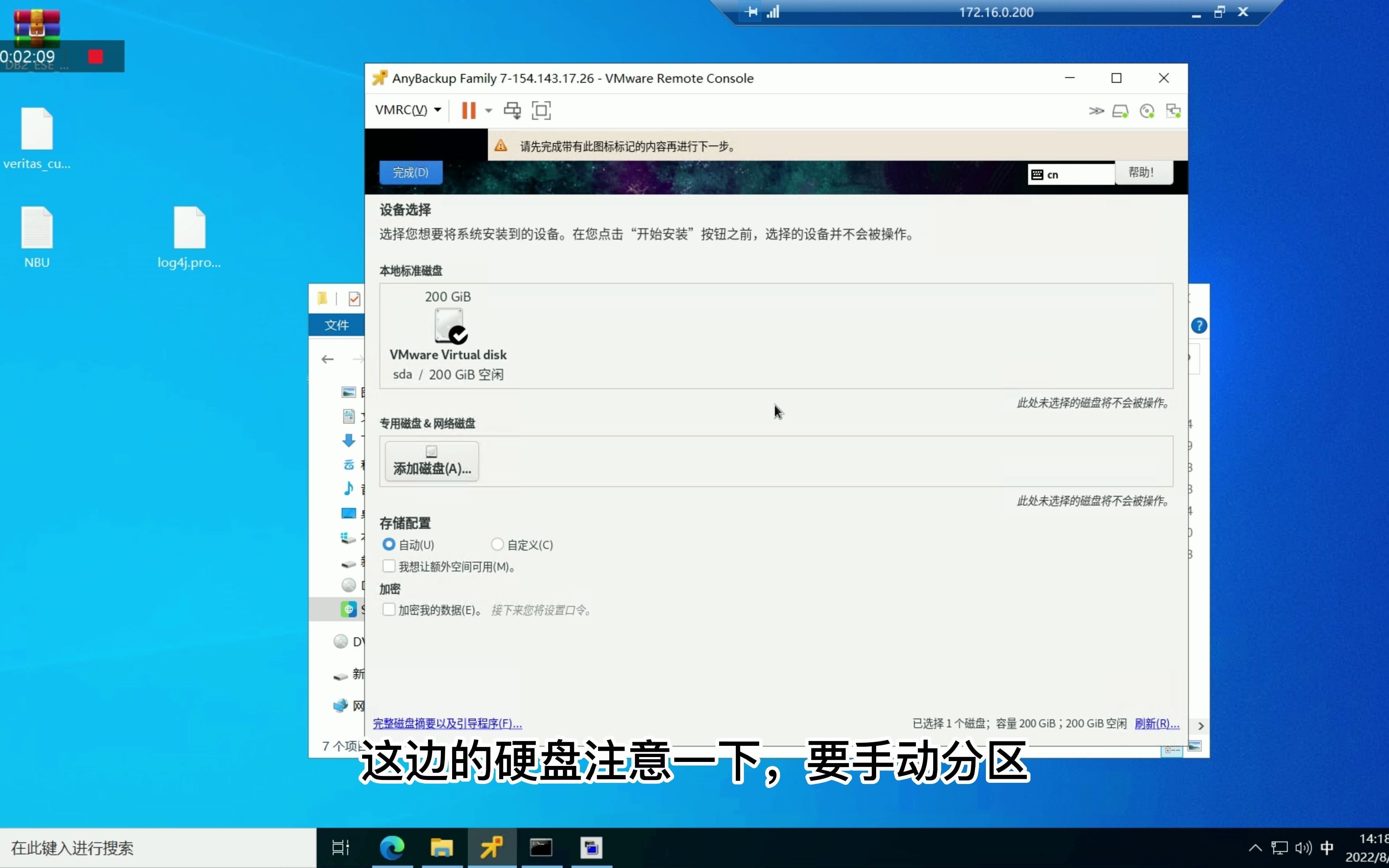
Task: Click the hard disk device status icon
Action: [1121, 111]
